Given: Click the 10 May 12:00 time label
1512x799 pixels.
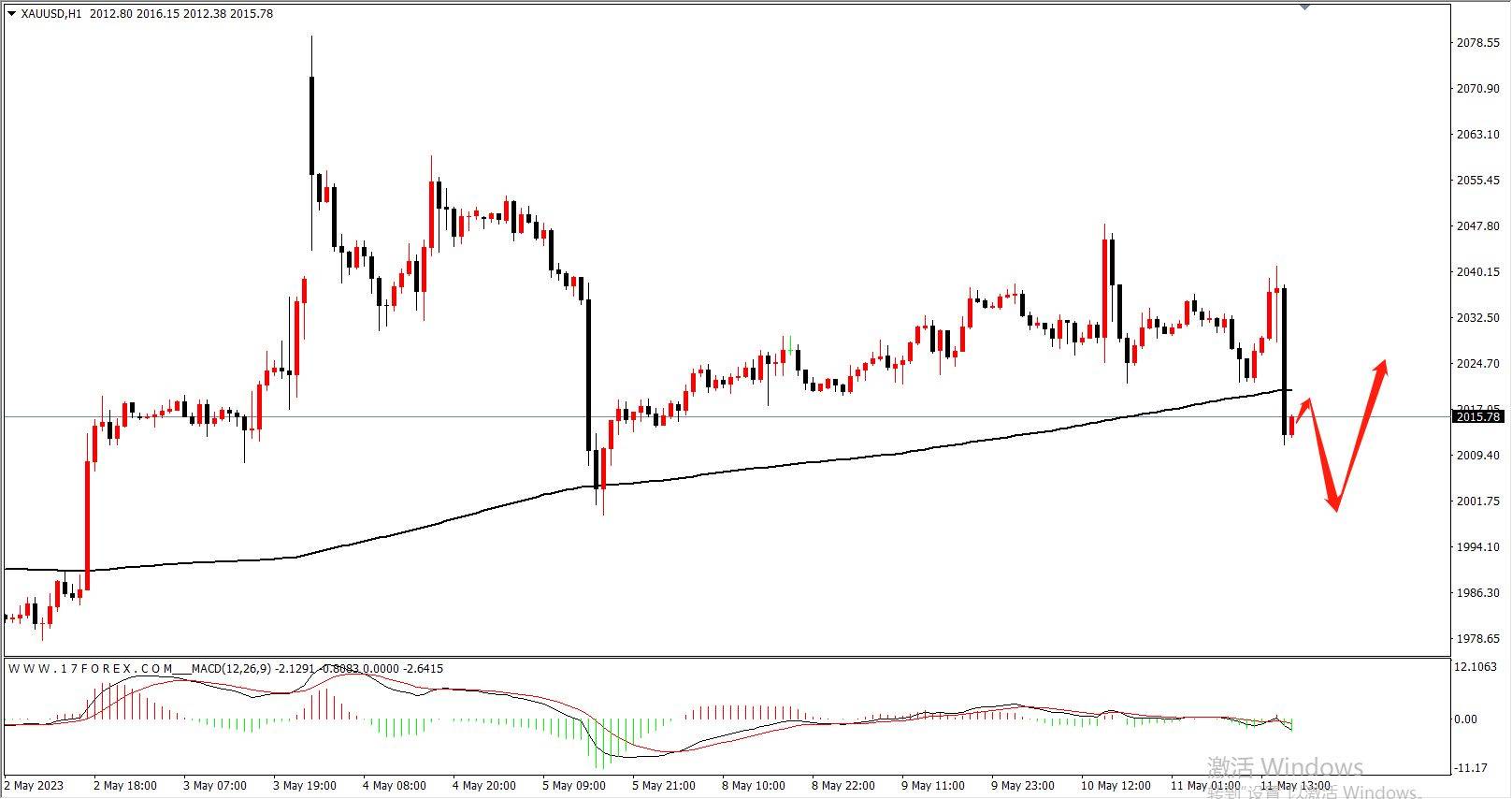Looking at the screenshot, I should click(1116, 786).
